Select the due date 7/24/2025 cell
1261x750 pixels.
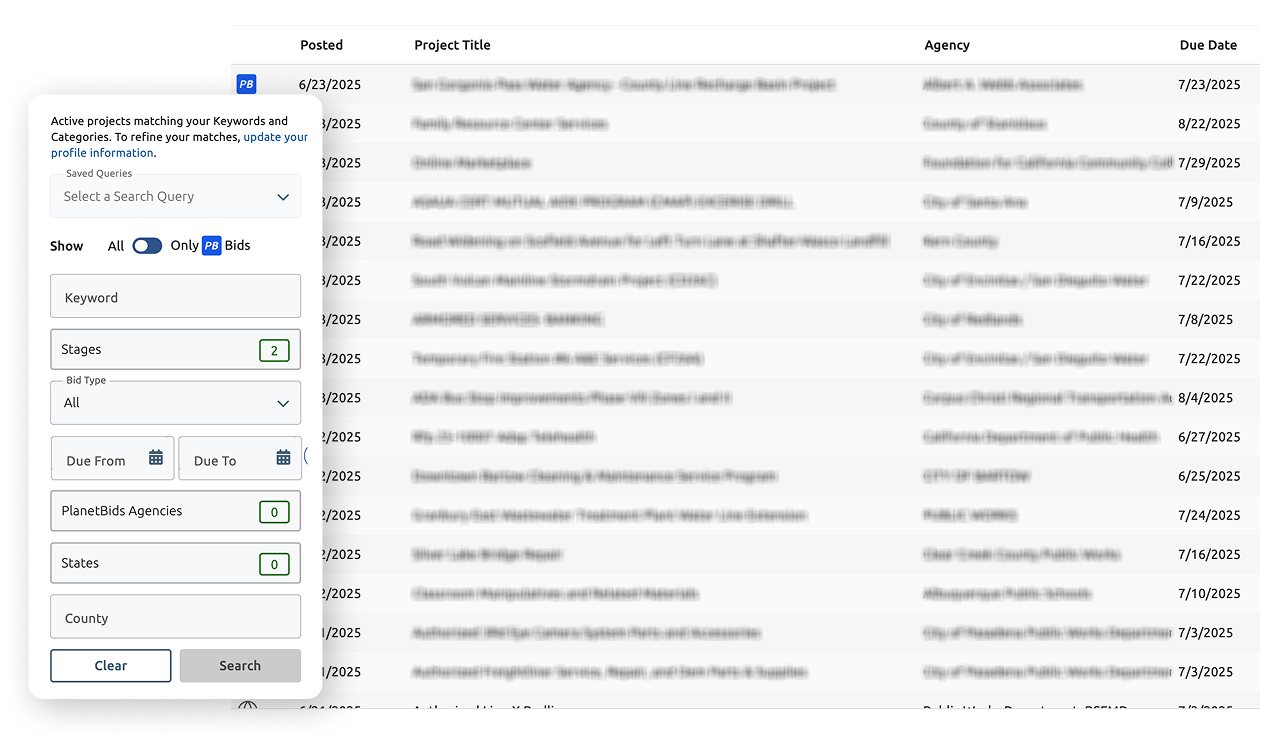coord(1209,515)
